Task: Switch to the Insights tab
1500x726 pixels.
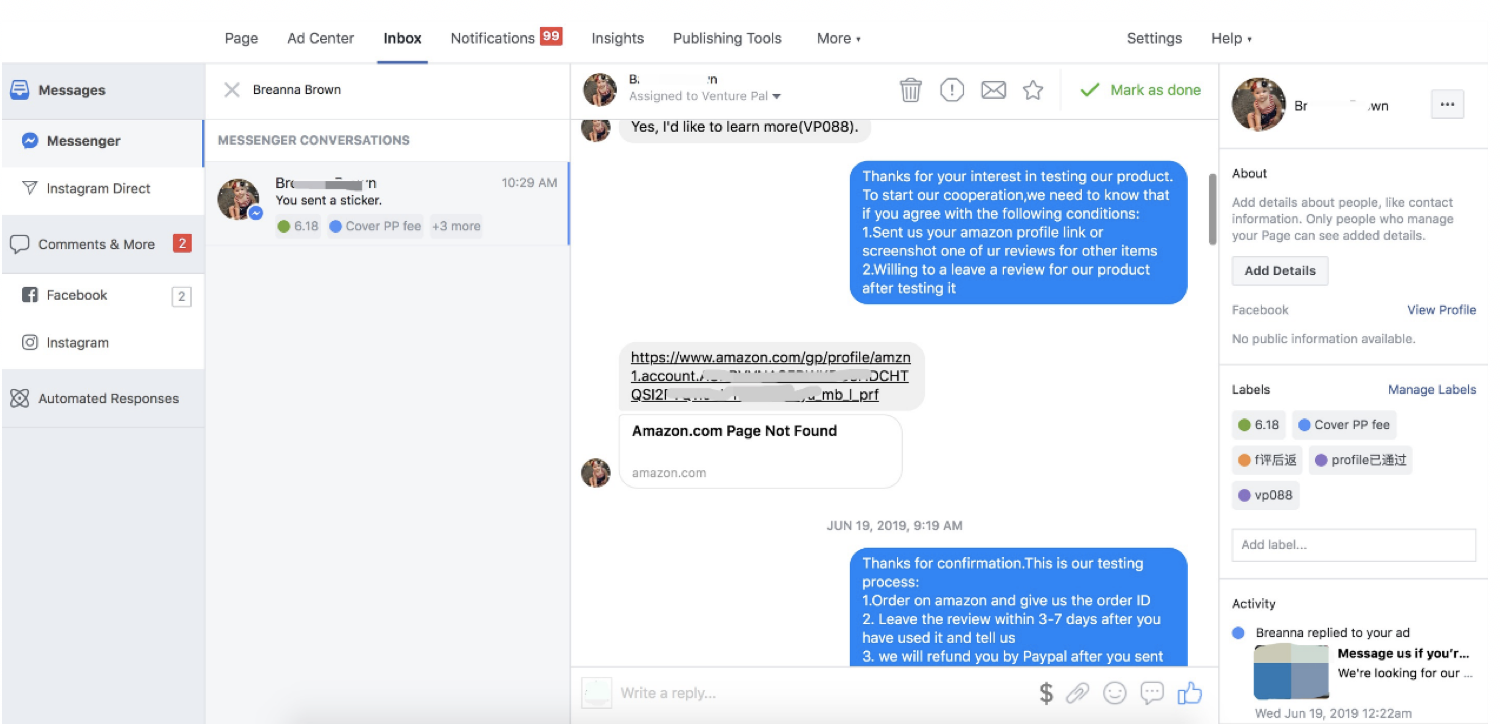Action: (617, 38)
